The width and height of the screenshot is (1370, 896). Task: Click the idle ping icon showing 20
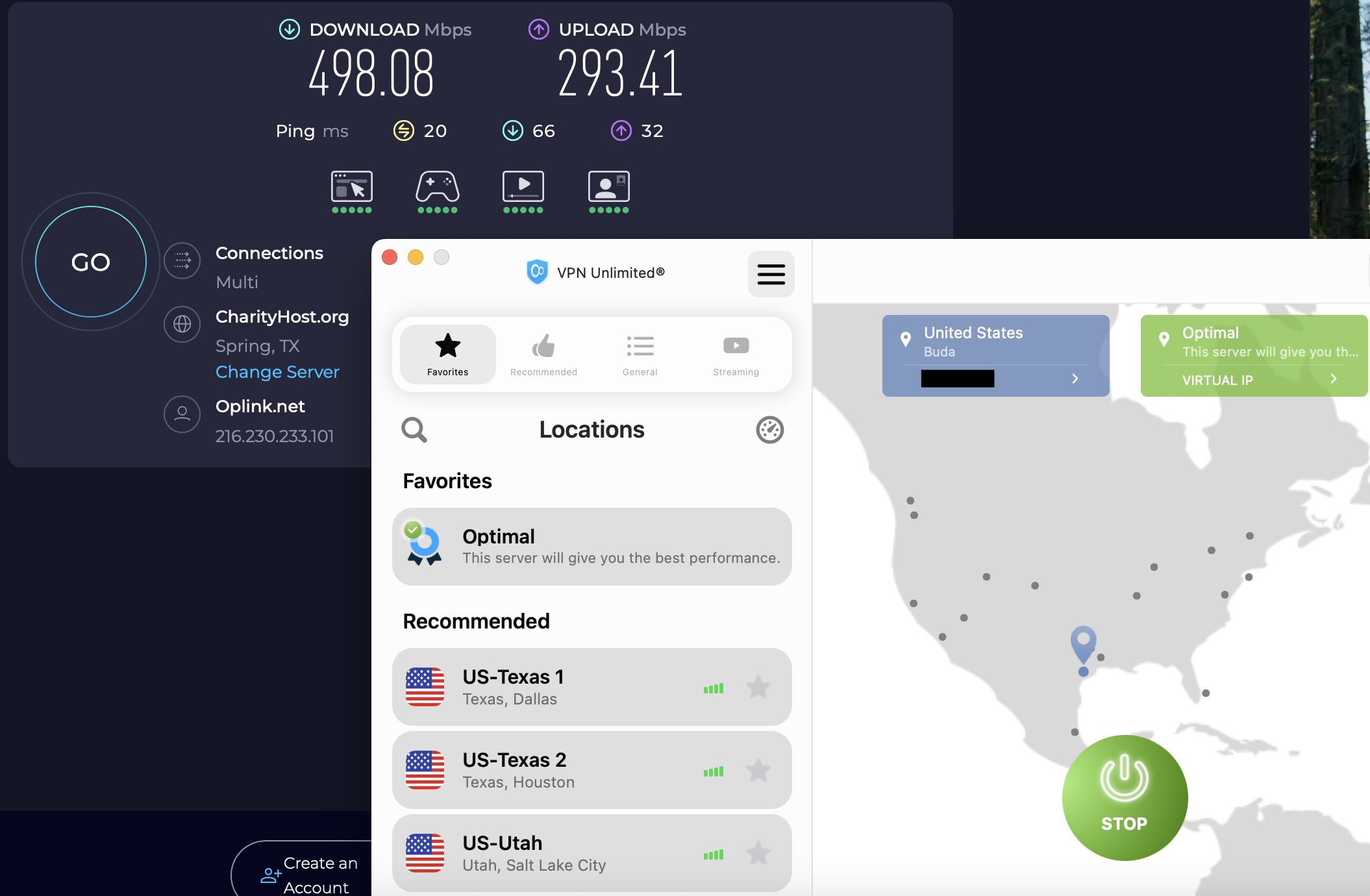(x=404, y=131)
